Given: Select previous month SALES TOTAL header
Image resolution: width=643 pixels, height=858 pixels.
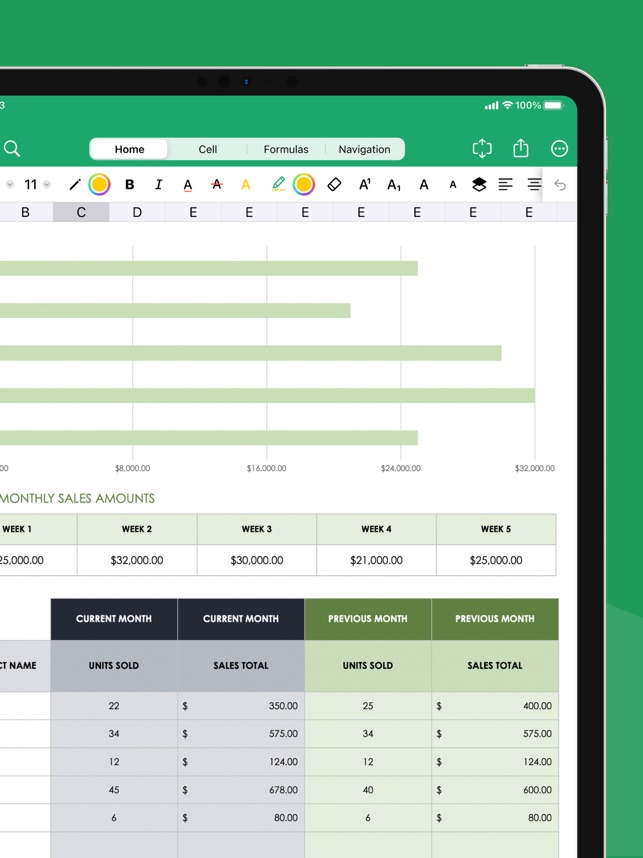Looking at the screenshot, I should coord(495,666).
